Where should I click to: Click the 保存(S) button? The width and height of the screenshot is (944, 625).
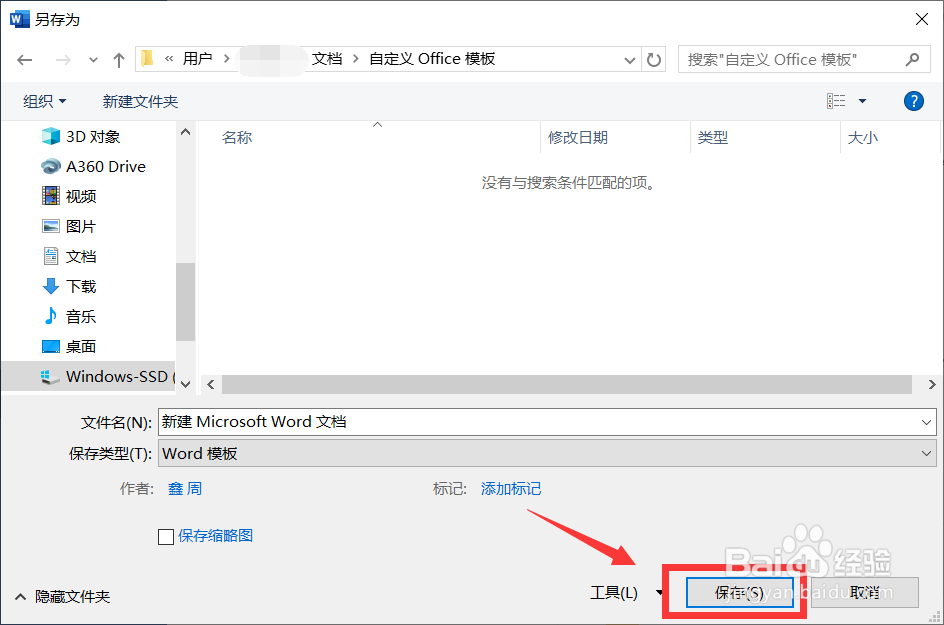point(739,592)
